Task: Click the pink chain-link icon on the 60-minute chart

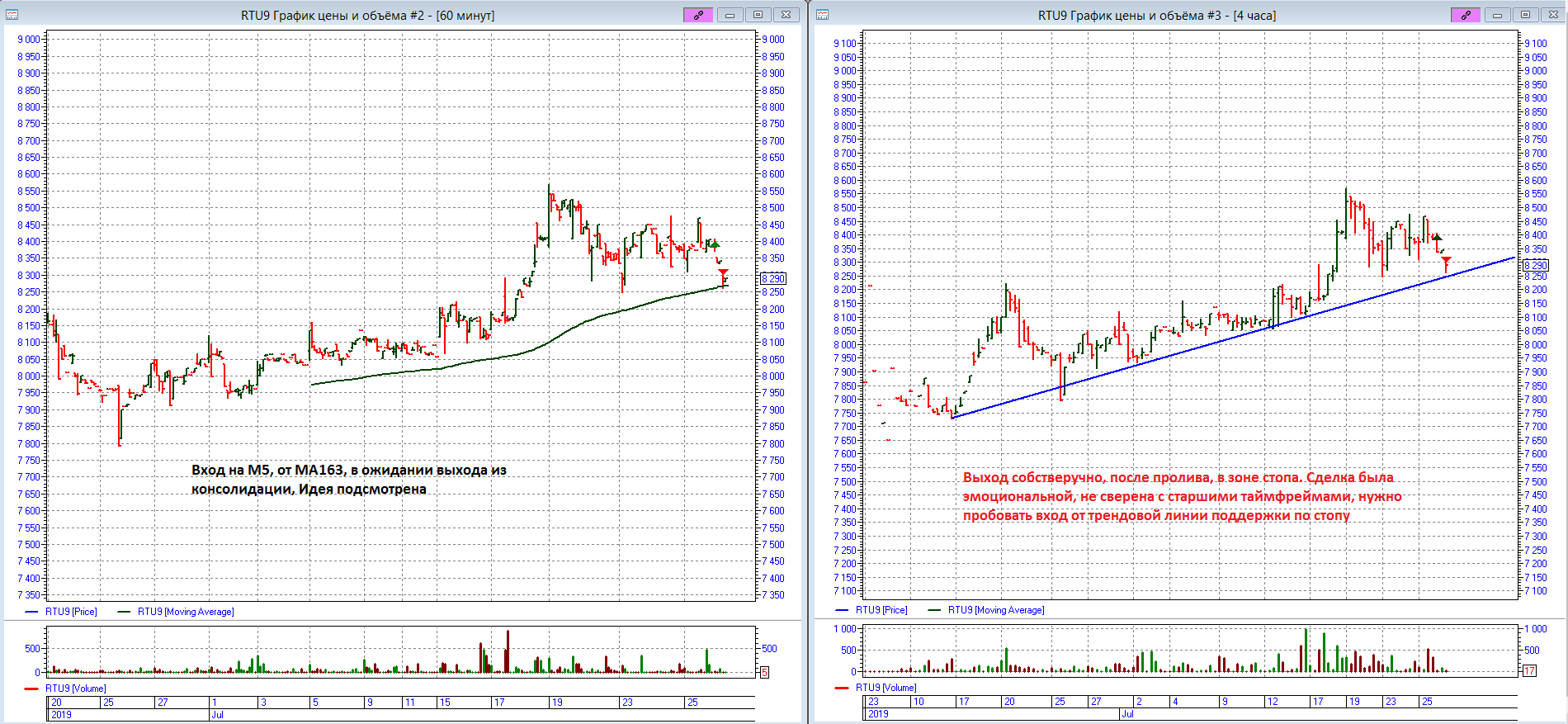Action: click(698, 15)
